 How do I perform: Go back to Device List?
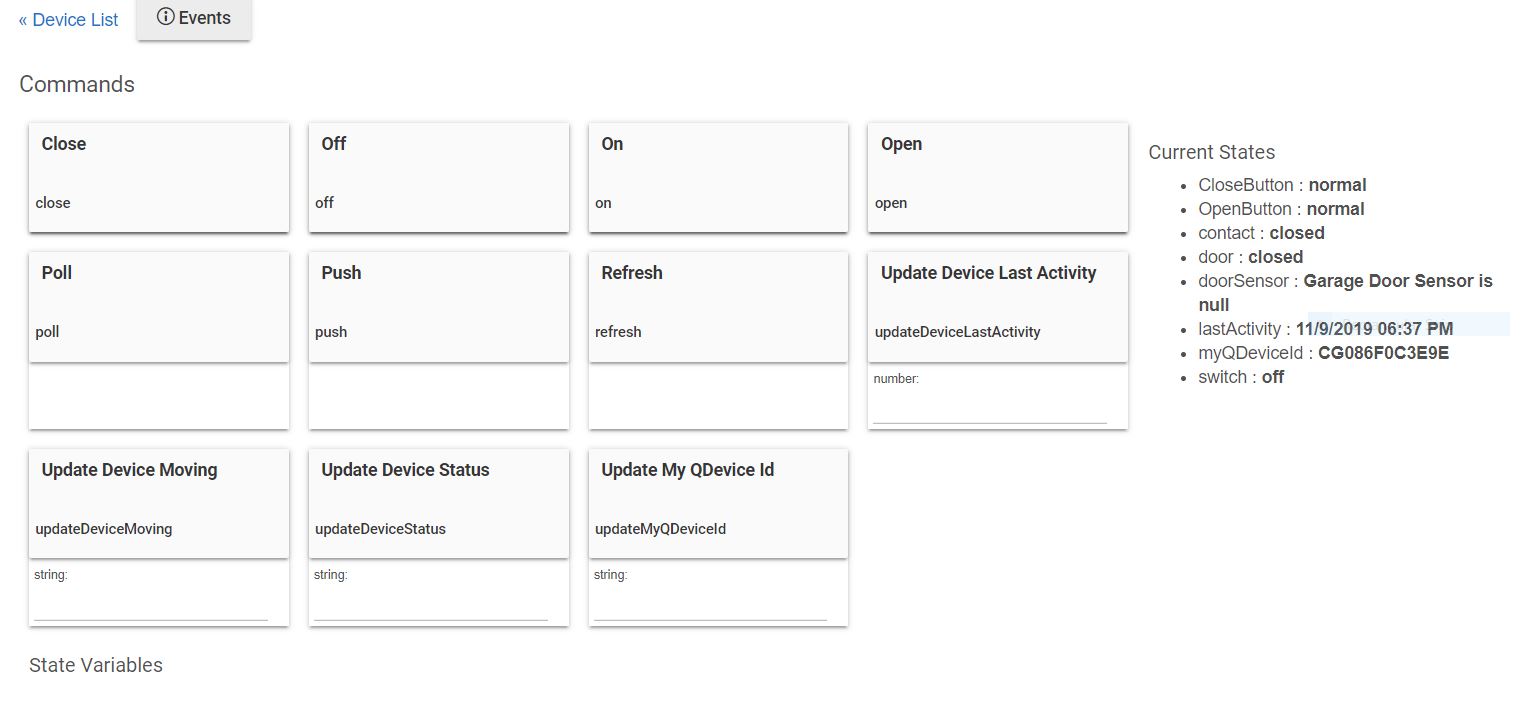pos(68,20)
